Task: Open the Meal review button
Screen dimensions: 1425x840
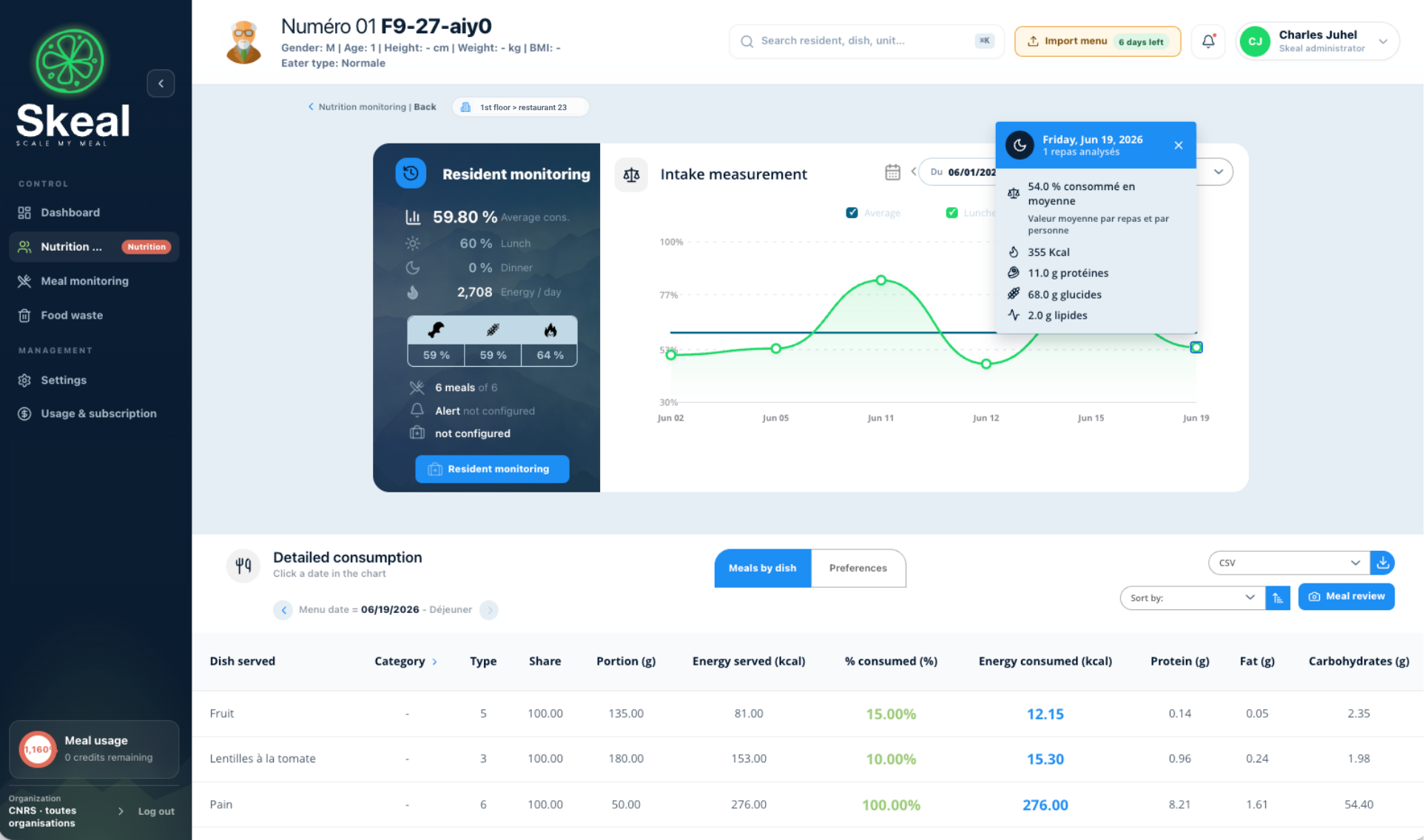Action: tap(1346, 597)
